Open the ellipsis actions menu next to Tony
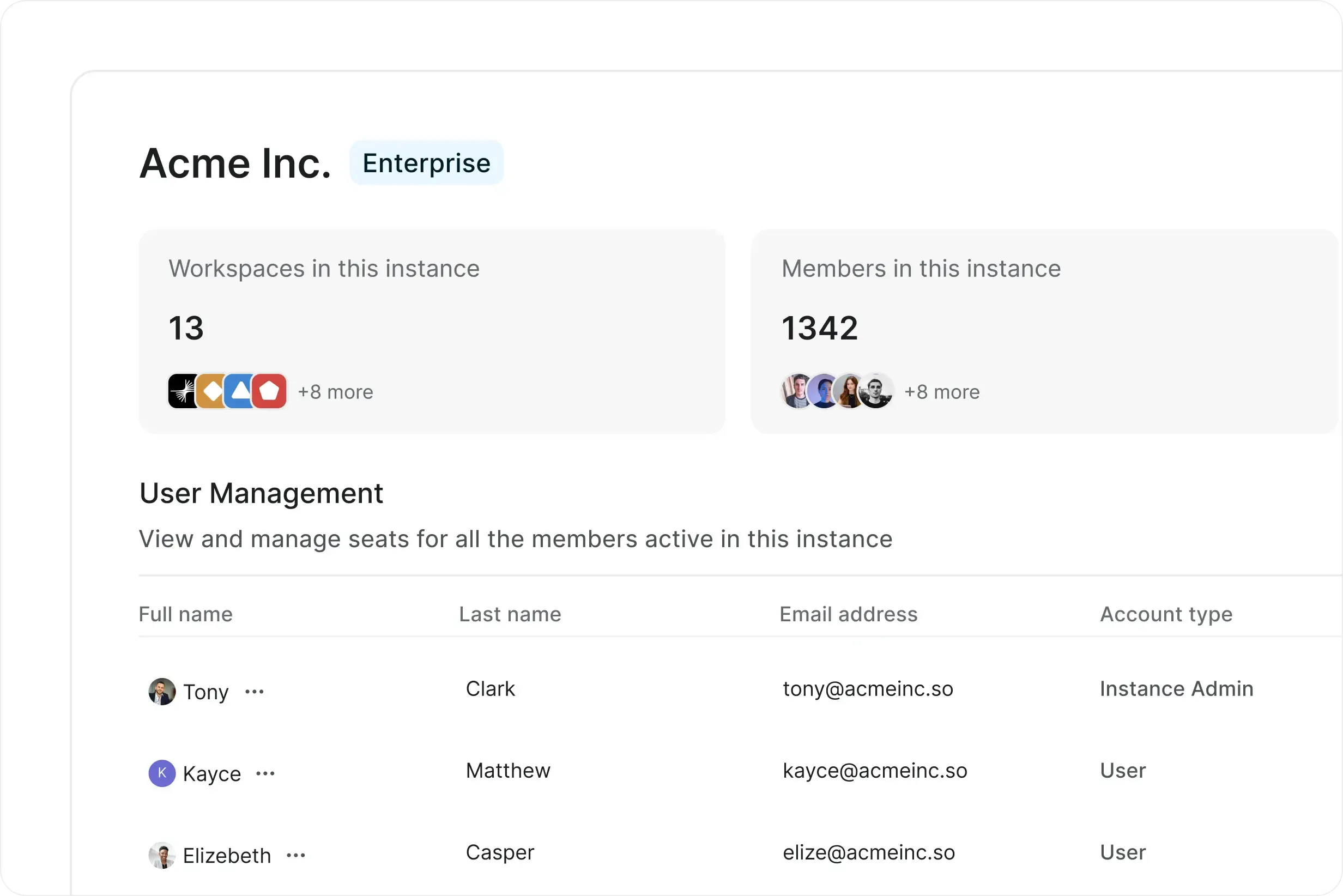 click(254, 692)
